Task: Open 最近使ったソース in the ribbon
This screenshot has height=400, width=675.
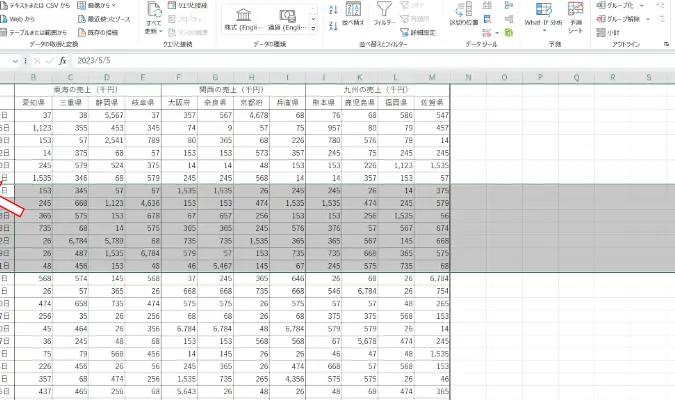Action: 108,18
